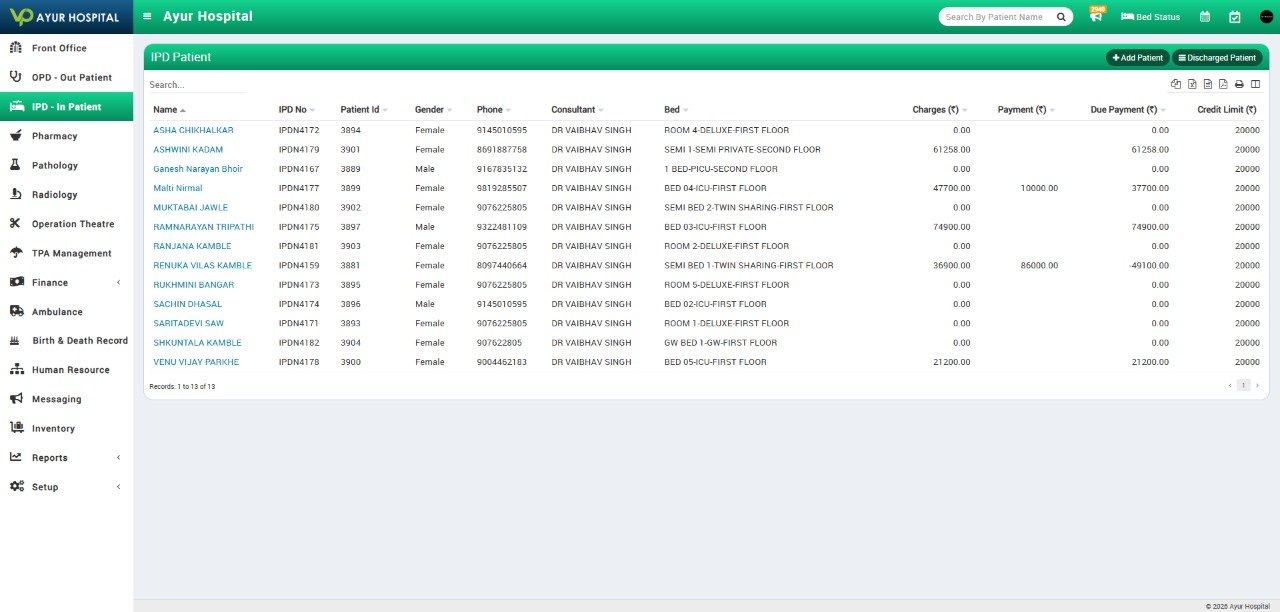Sort patients by Gender column
Screen dimensions: 1280x612
point(429,109)
